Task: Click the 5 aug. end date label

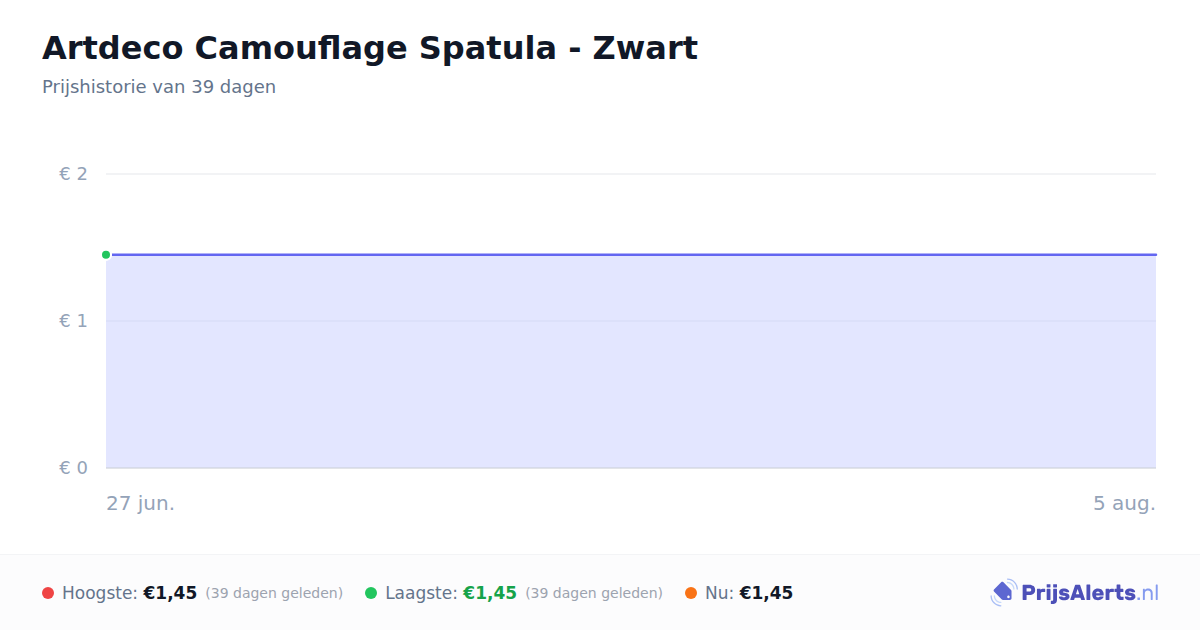Action: pos(1124,503)
